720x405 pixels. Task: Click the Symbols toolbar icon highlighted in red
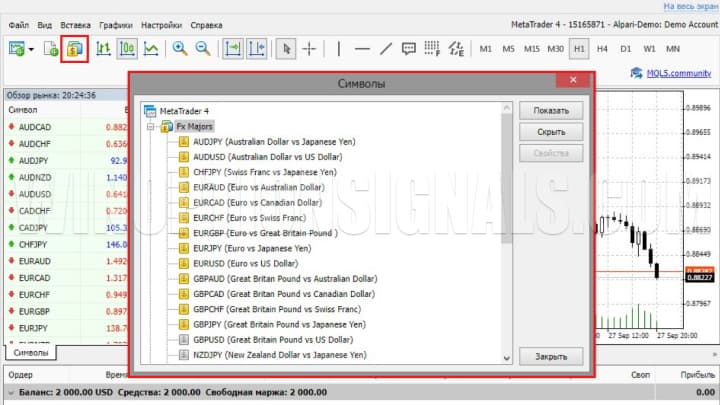click(x=75, y=48)
